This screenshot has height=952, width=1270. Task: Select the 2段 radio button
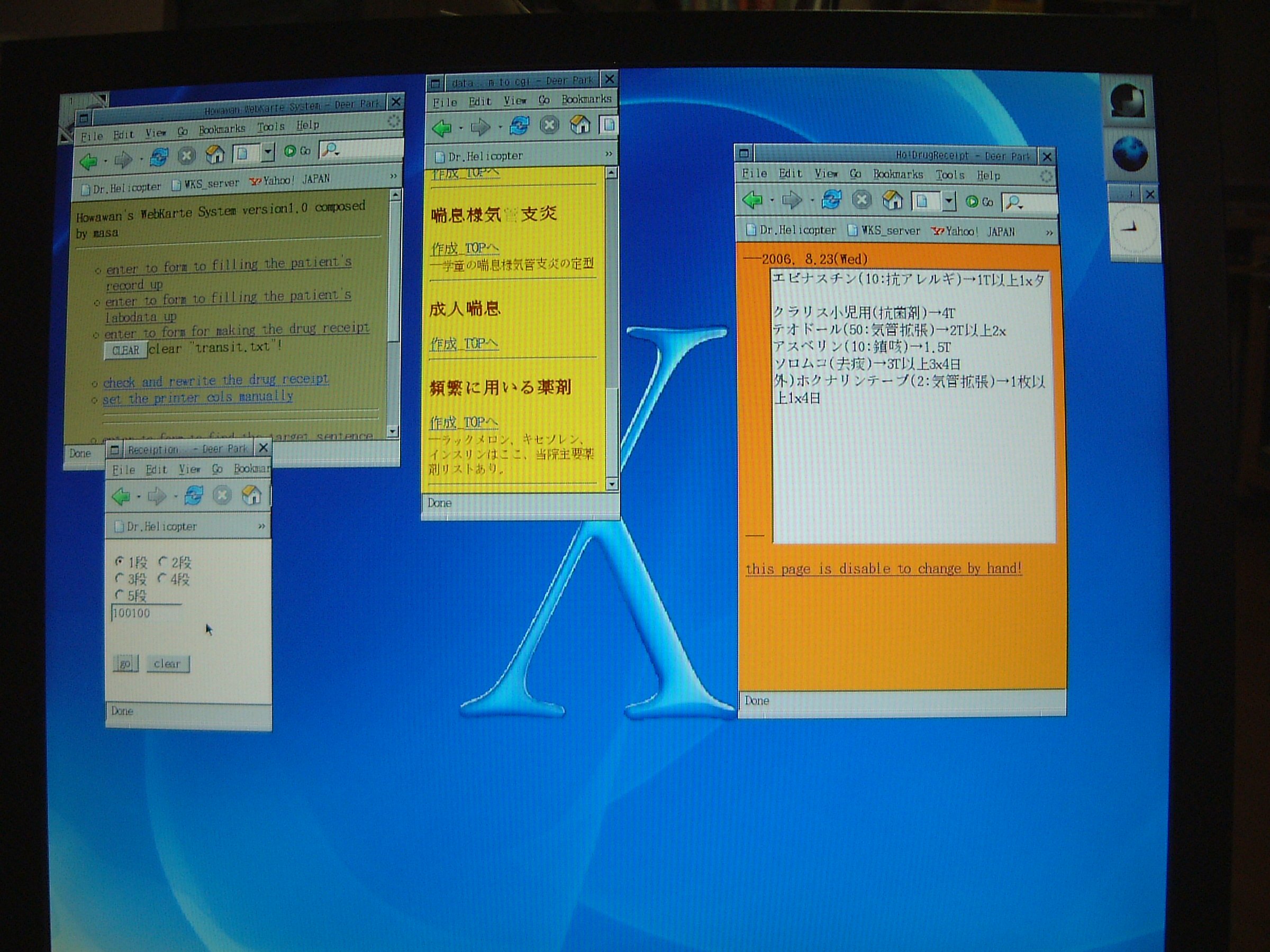[163, 561]
